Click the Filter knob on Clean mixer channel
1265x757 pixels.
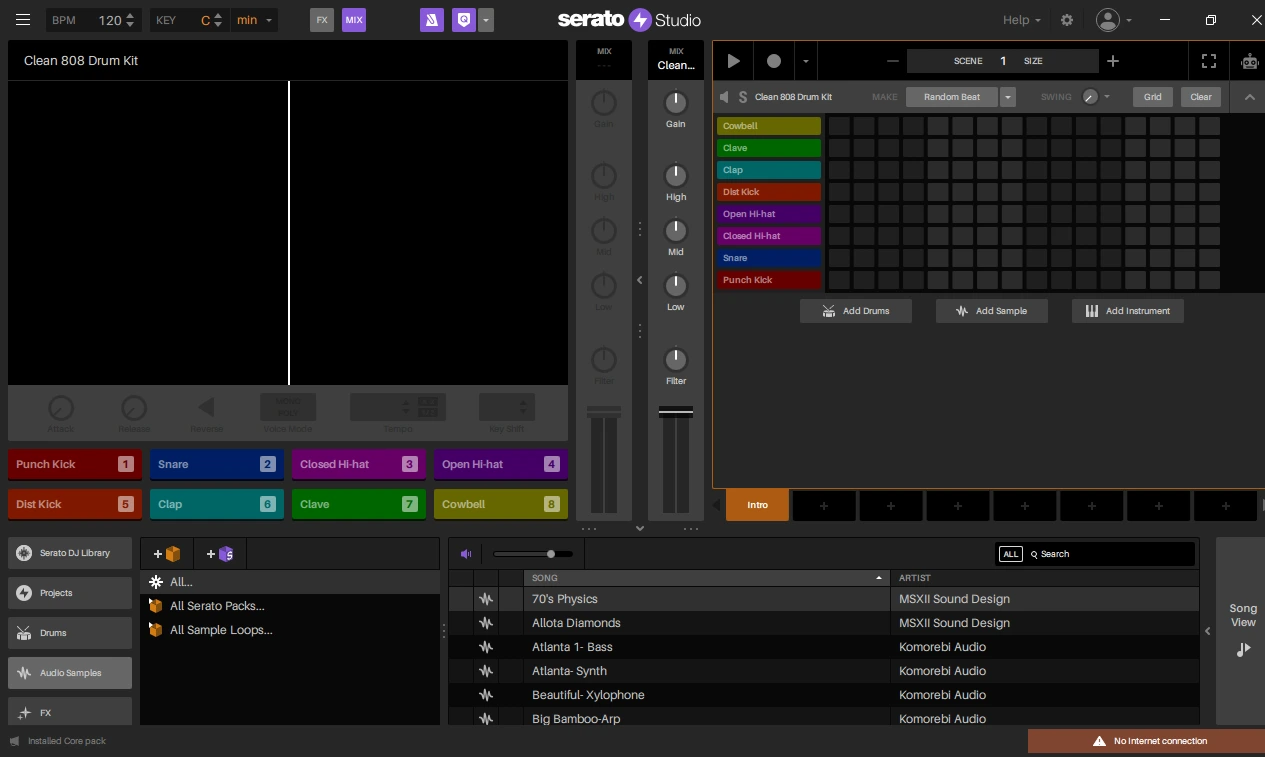click(676, 359)
